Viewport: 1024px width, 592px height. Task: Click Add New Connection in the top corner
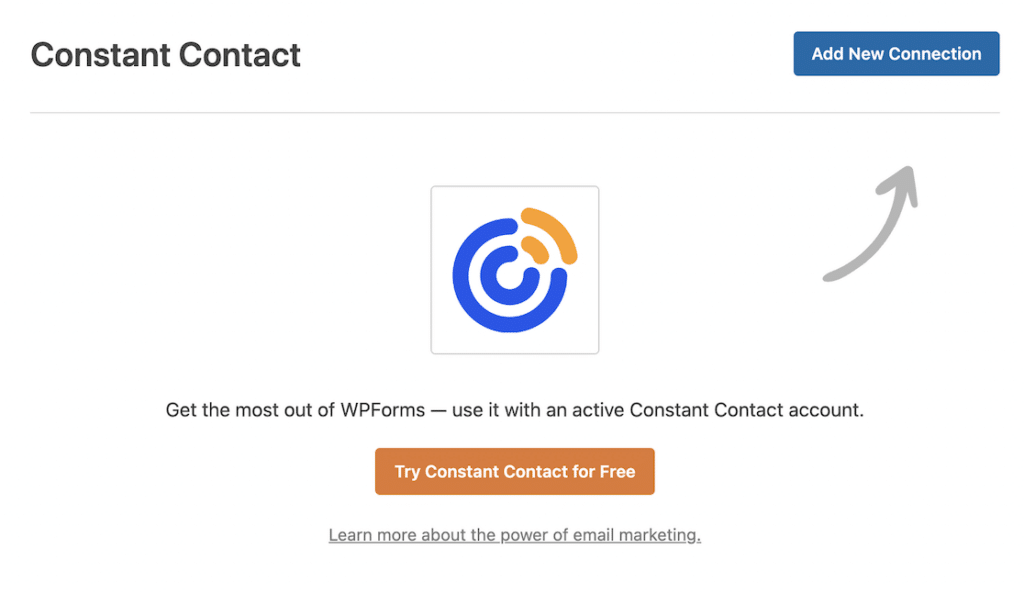(896, 53)
